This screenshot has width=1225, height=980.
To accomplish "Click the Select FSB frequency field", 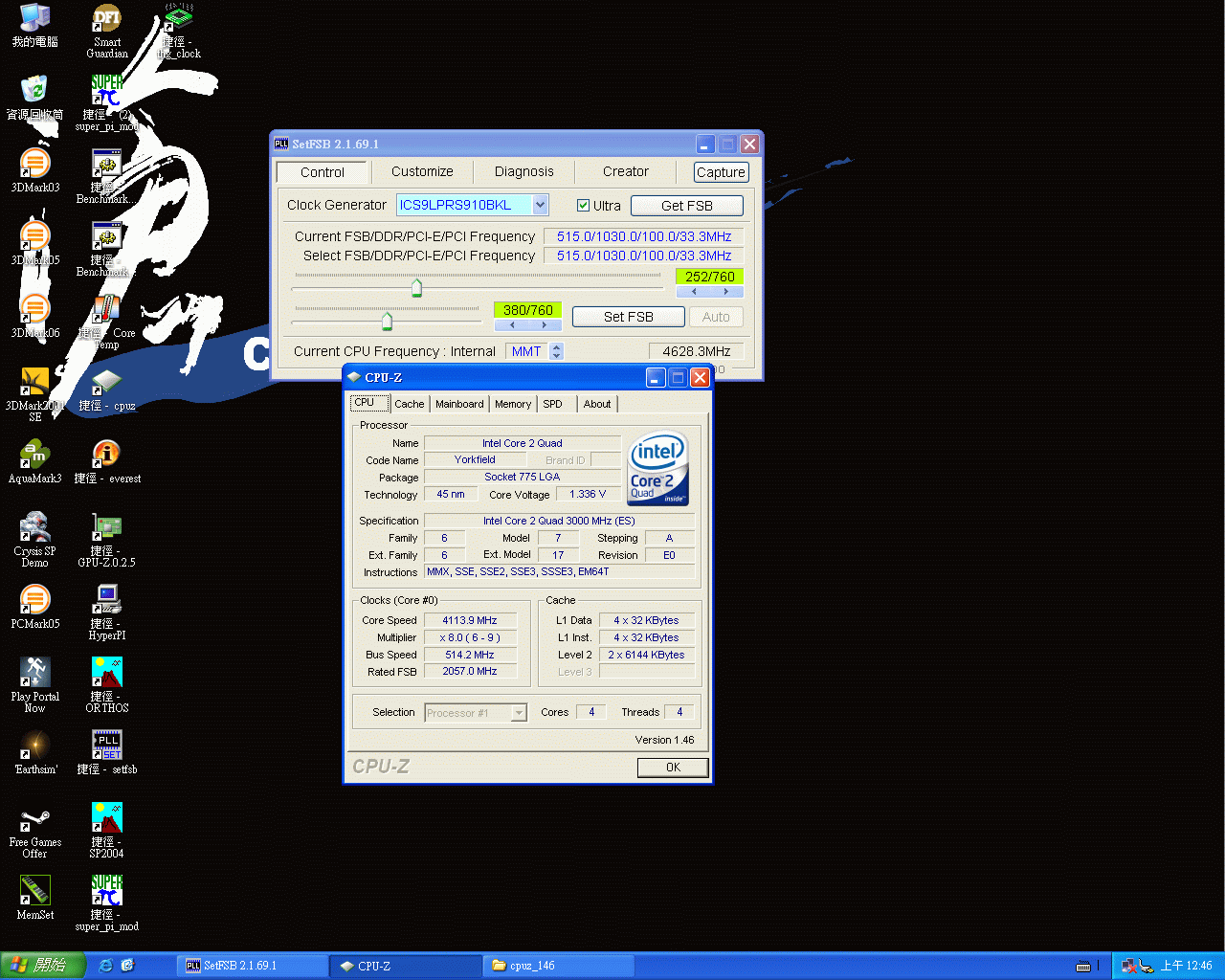I will 644,256.
